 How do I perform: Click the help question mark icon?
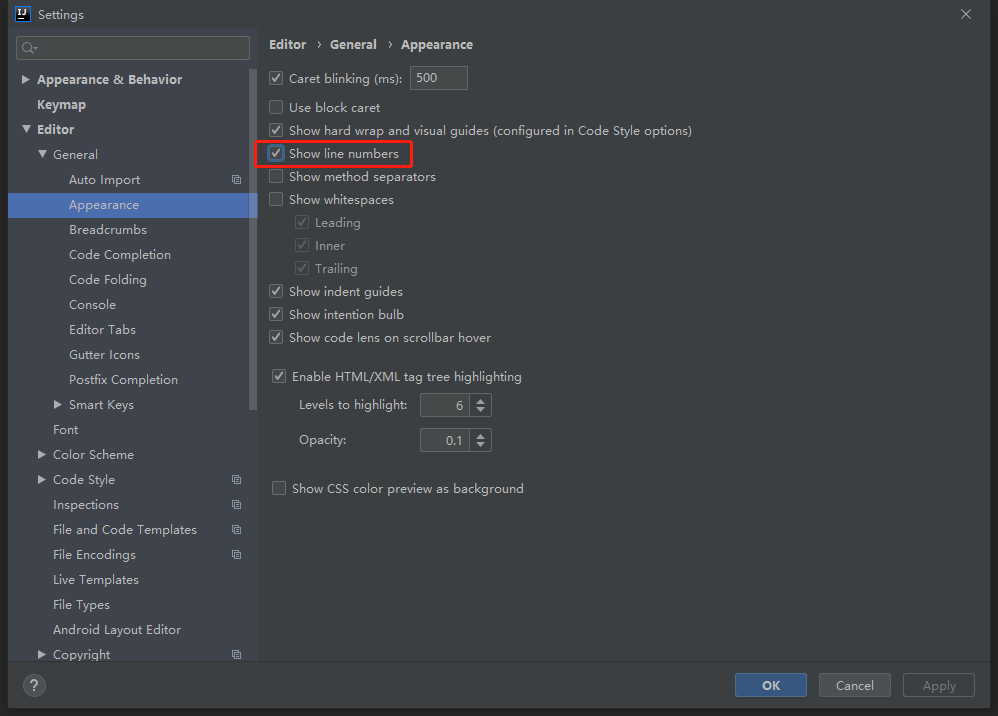[34, 685]
